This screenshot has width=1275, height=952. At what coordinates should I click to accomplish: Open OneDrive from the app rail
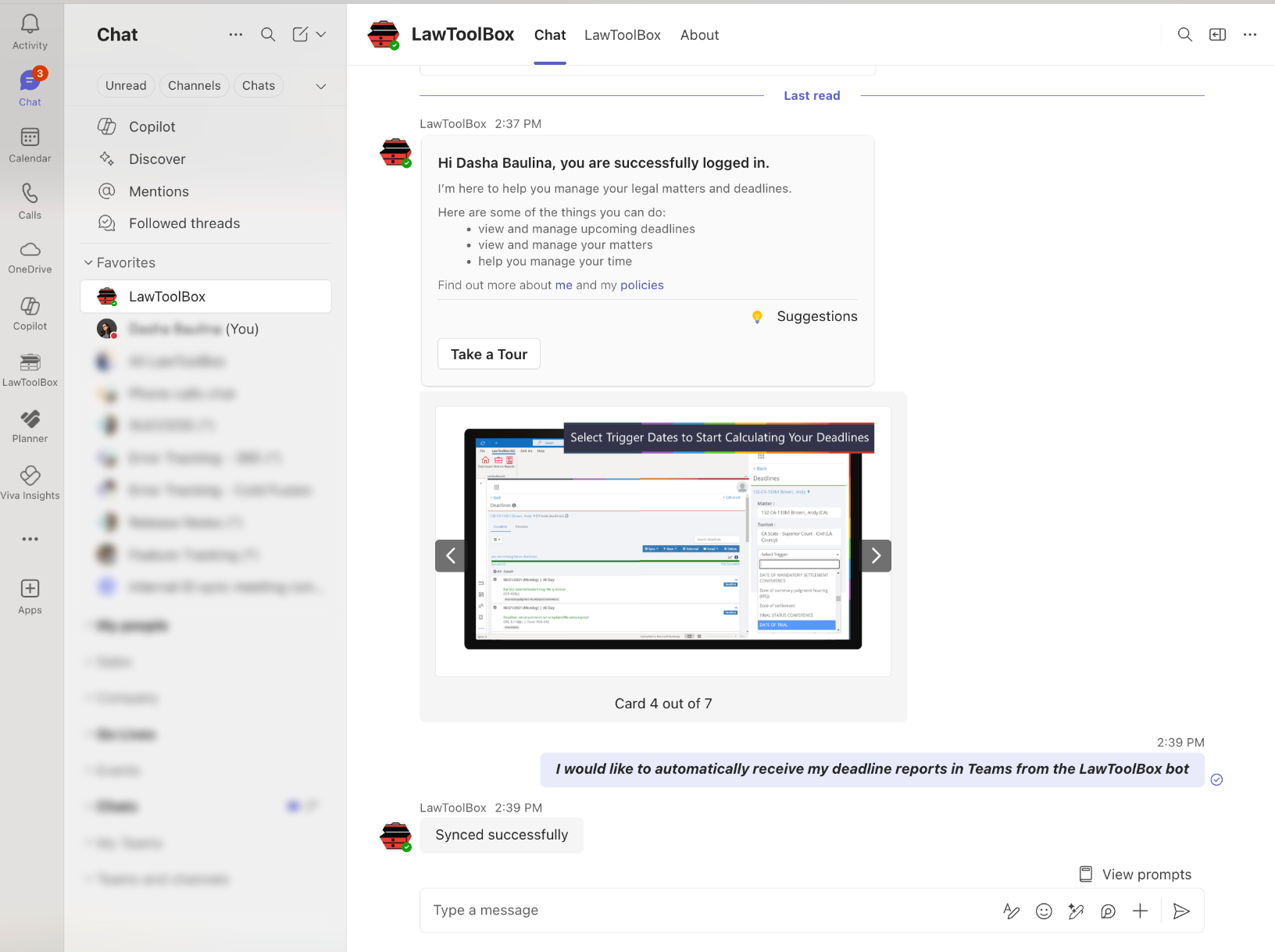(x=30, y=257)
